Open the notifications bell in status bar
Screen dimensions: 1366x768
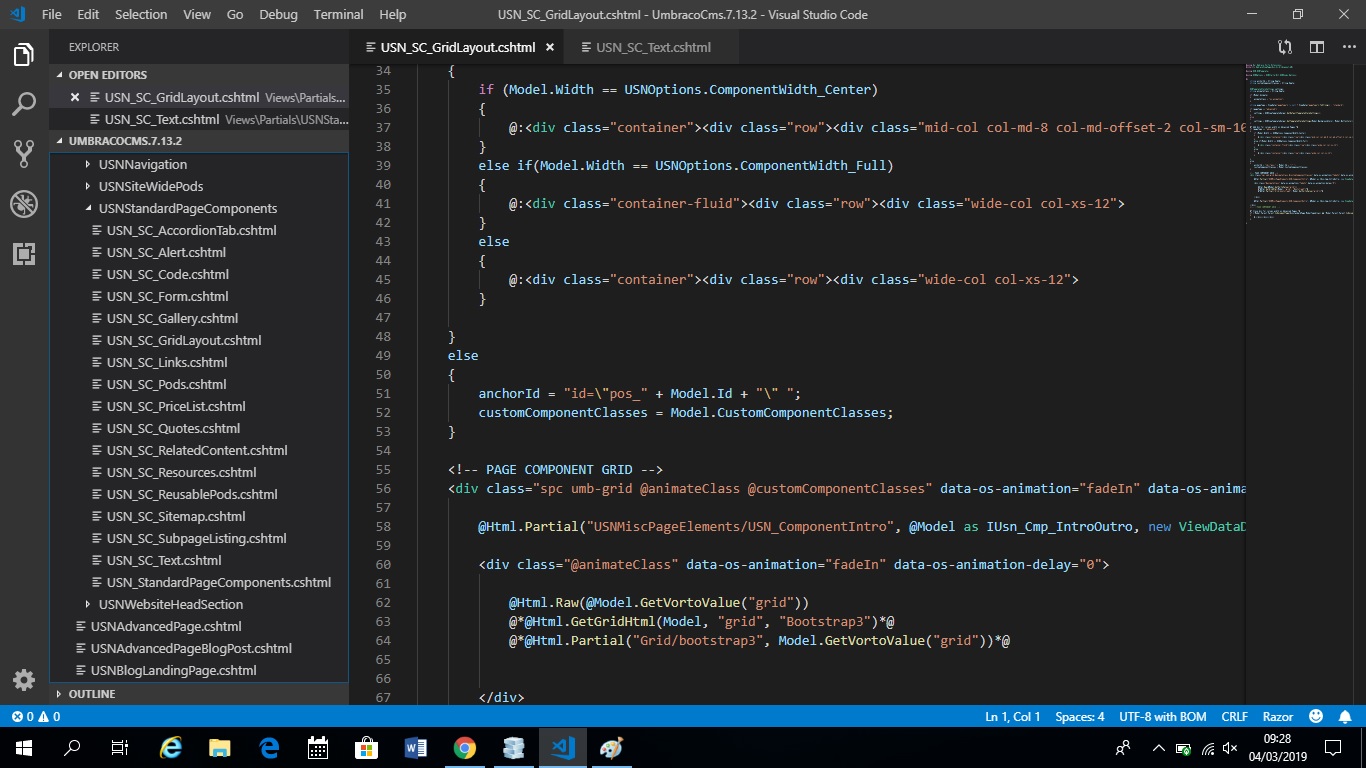tap(1343, 717)
